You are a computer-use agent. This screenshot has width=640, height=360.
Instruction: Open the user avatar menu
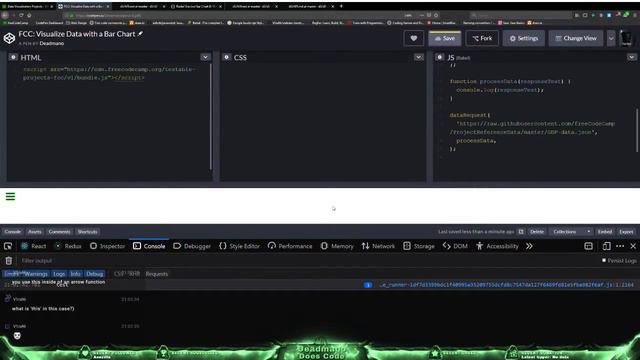tap(627, 38)
